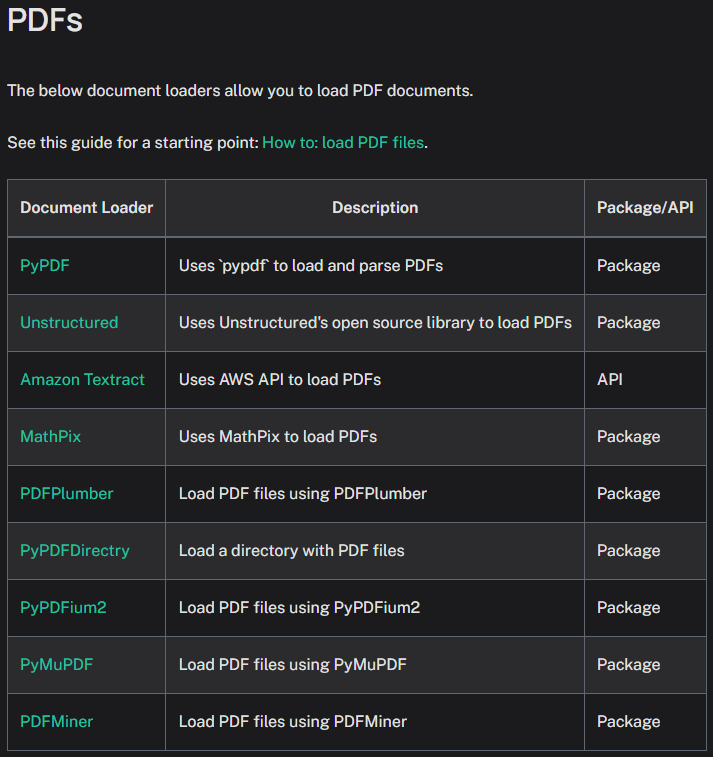The height and width of the screenshot is (757, 713).
Task: Click the 'PDFs' page heading
Action: coord(45,21)
